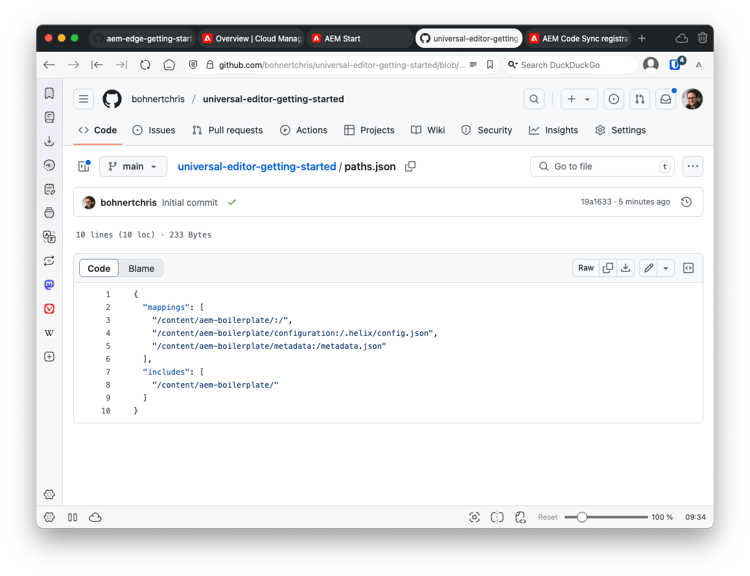Viewport: 750px width, 576px height.
Task: Switch to AEM Code Sync browser tab
Action: pos(579,38)
